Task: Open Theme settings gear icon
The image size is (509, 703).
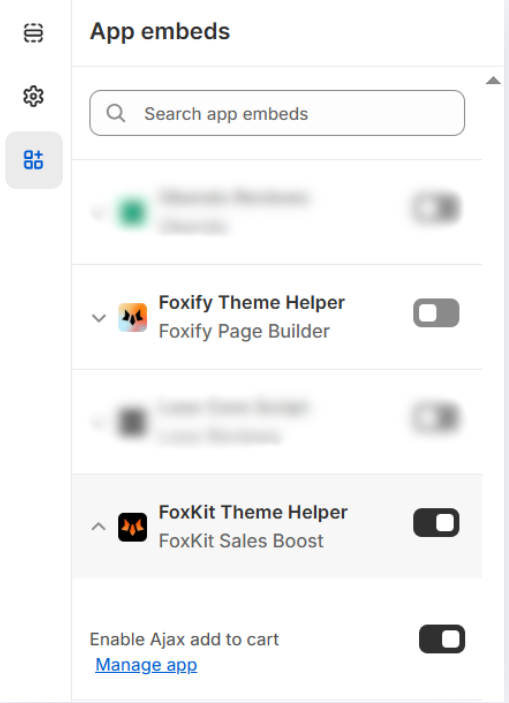Action: tap(33, 96)
